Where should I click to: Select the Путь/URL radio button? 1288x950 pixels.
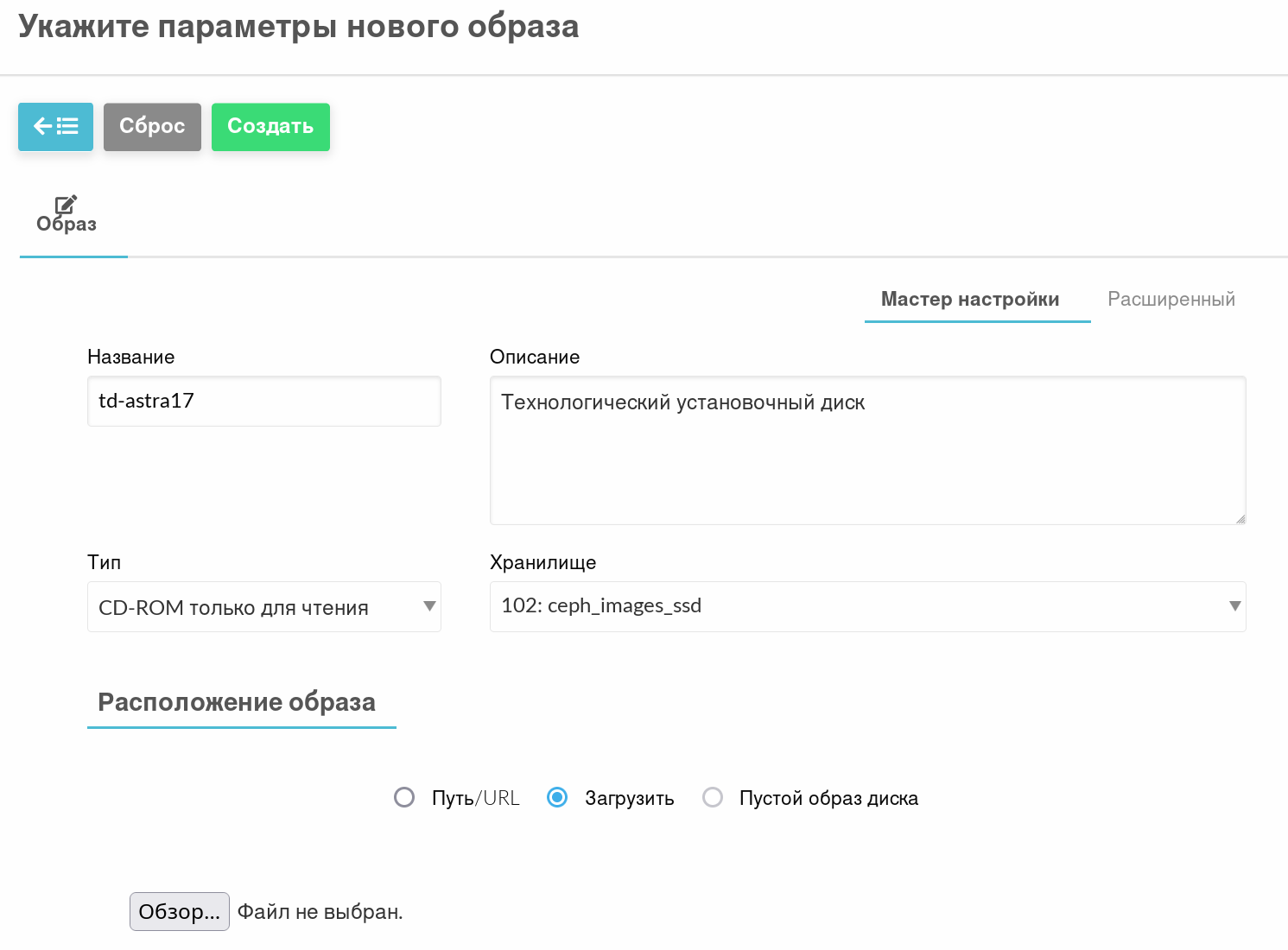click(x=404, y=797)
